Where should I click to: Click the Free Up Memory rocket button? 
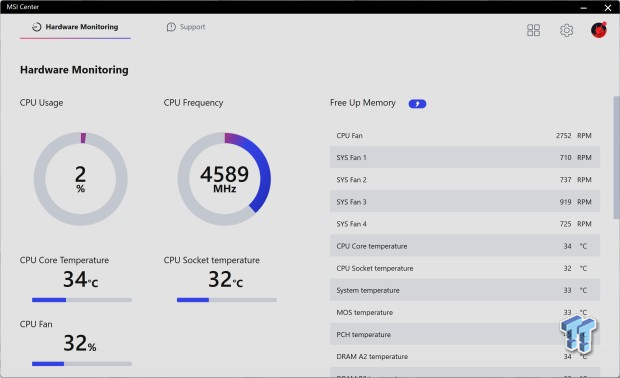coord(417,104)
